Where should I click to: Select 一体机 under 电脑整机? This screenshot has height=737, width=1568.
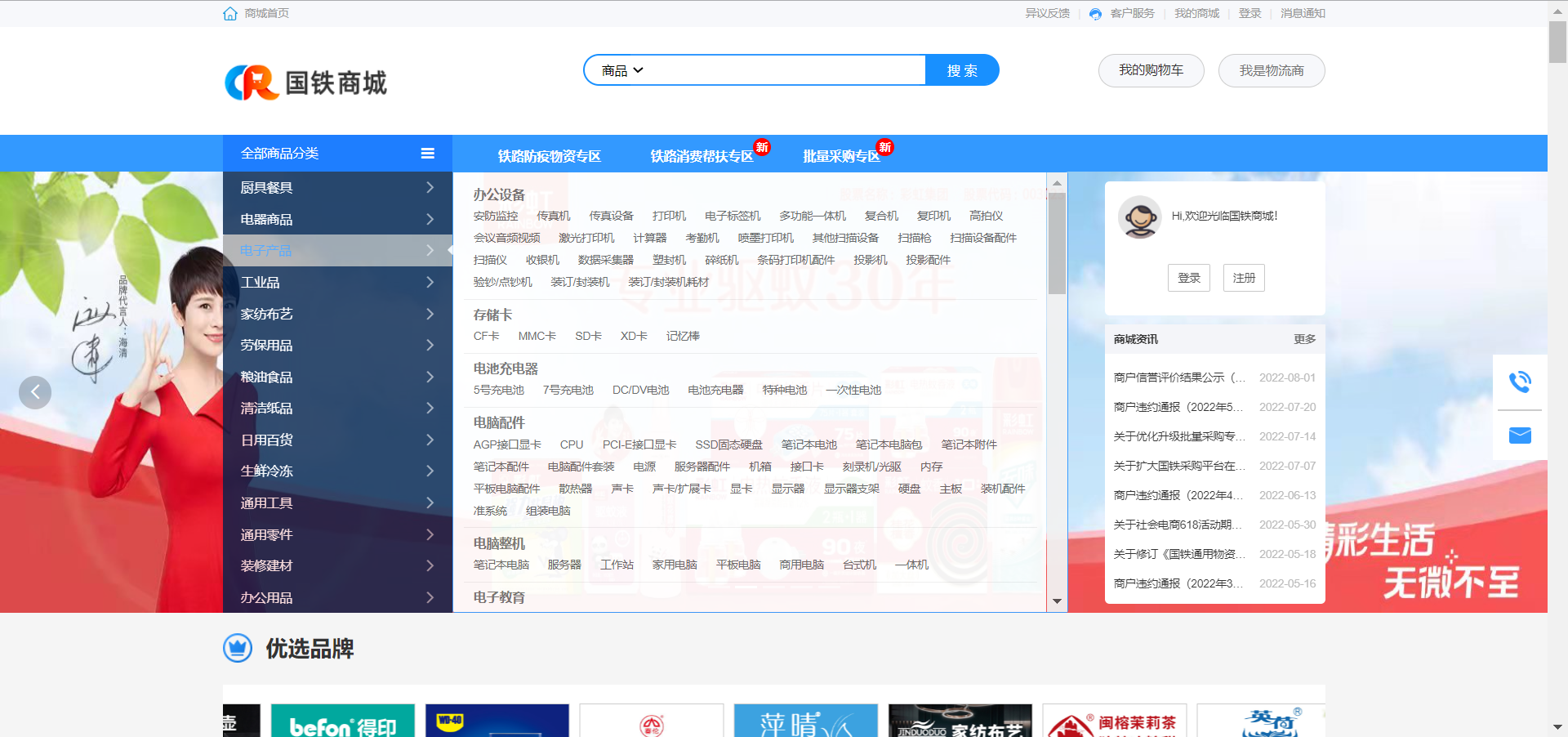click(x=911, y=565)
